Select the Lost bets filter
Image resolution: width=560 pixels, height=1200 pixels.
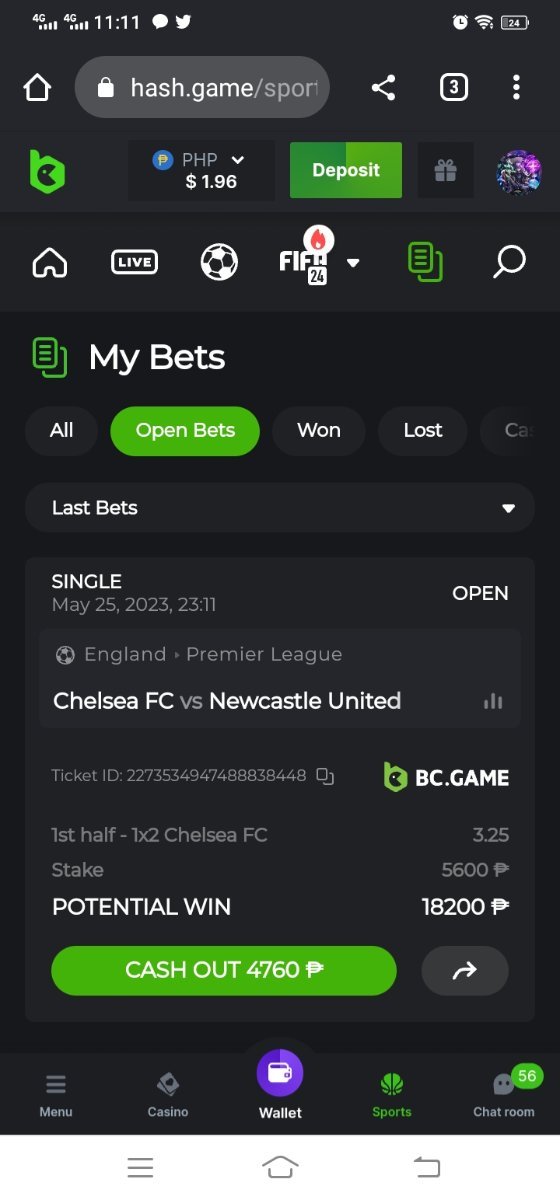(x=423, y=431)
